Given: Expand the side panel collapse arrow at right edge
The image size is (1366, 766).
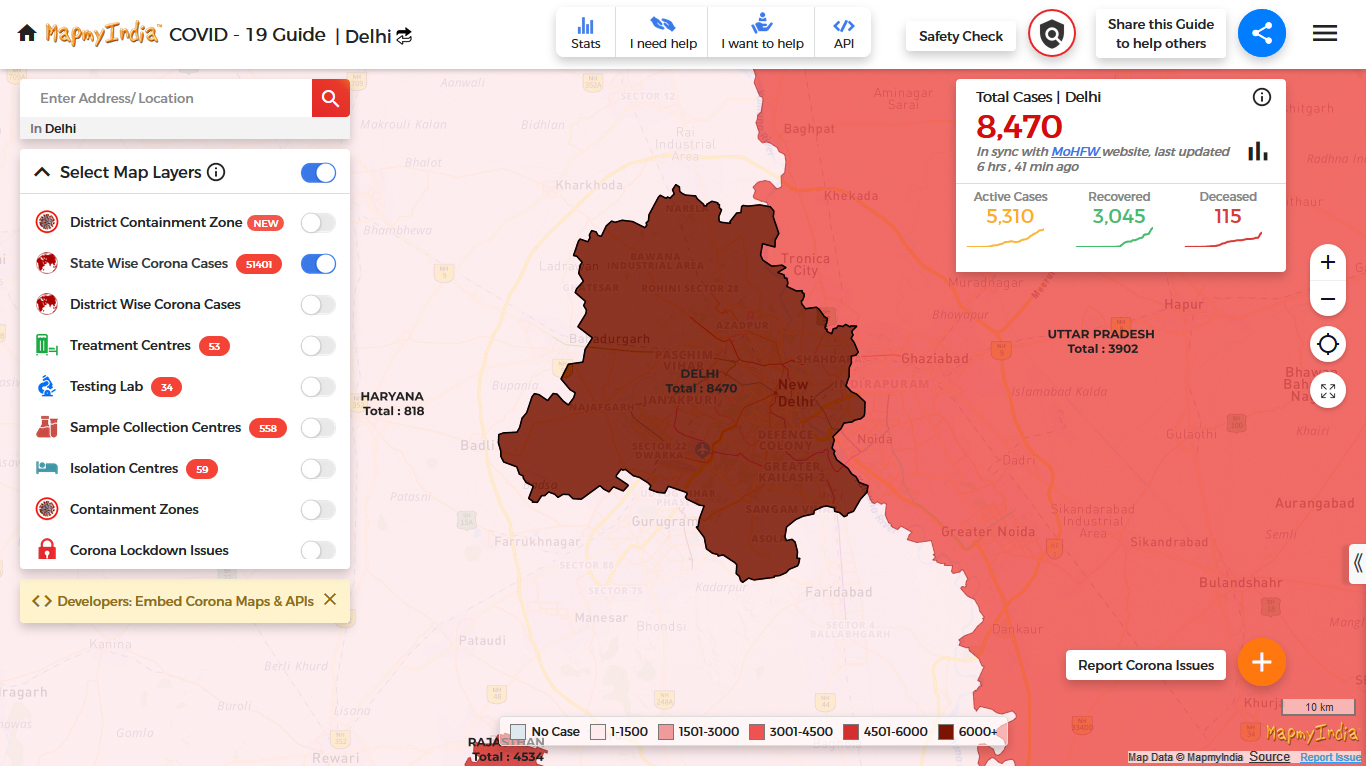Looking at the screenshot, I should 1357,563.
